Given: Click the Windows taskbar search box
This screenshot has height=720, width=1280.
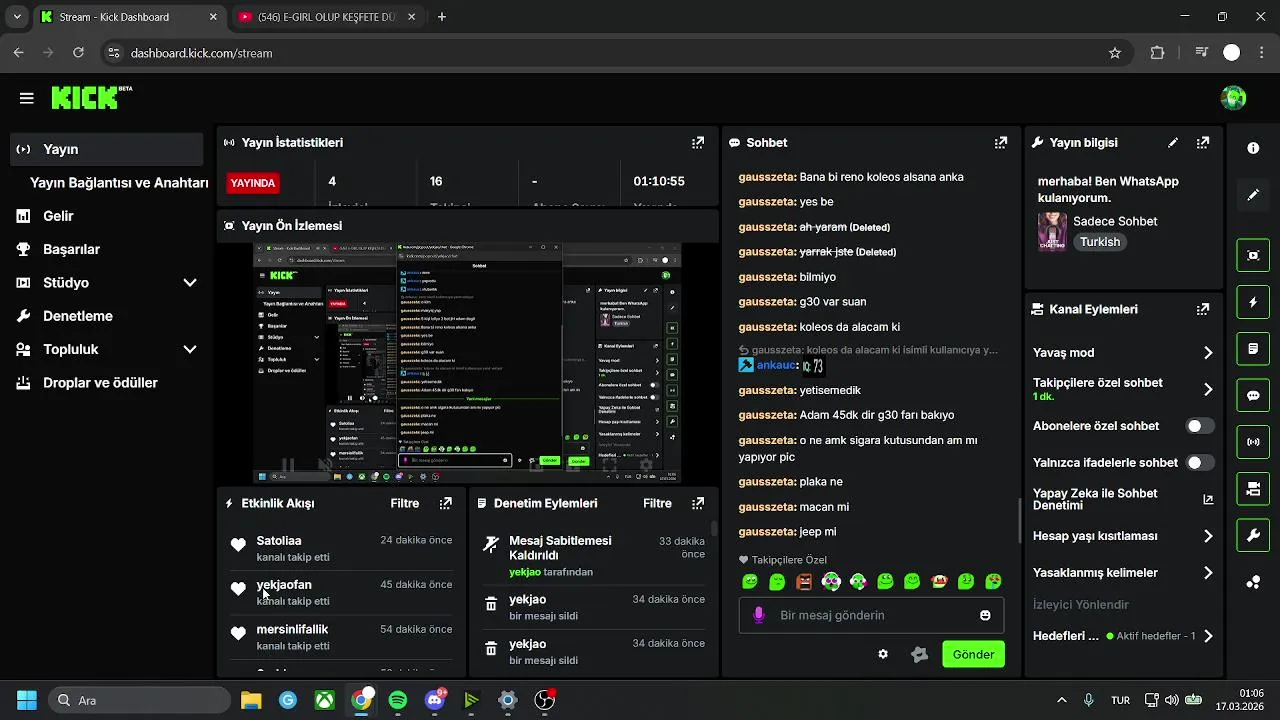Looking at the screenshot, I should pos(140,700).
